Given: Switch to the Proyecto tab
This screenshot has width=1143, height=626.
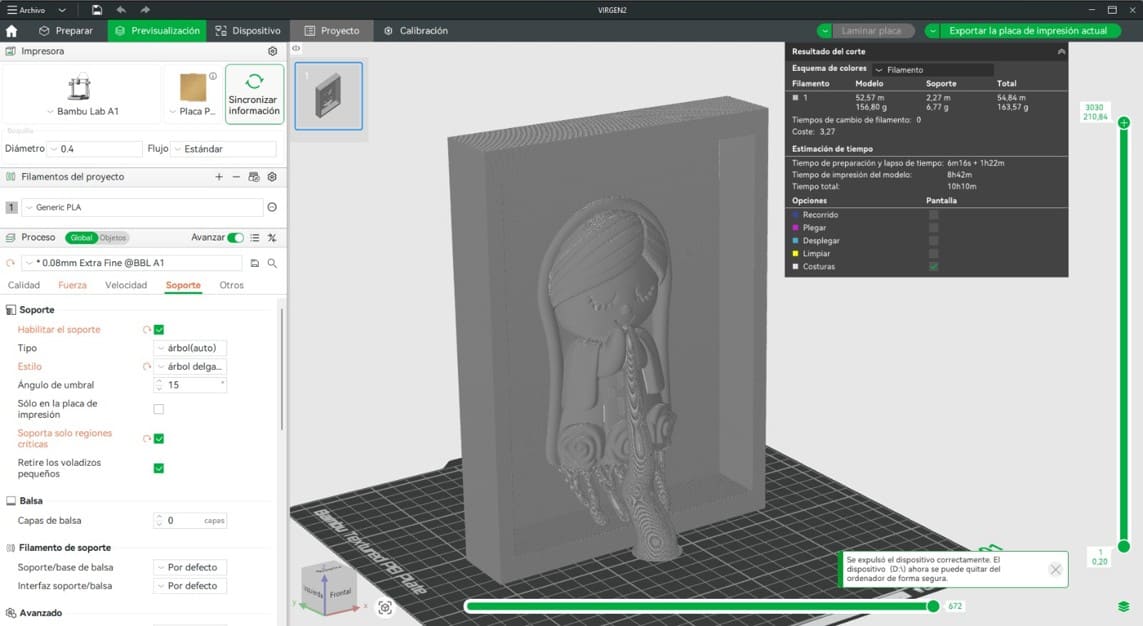Looking at the screenshot, I should (332, 31).
